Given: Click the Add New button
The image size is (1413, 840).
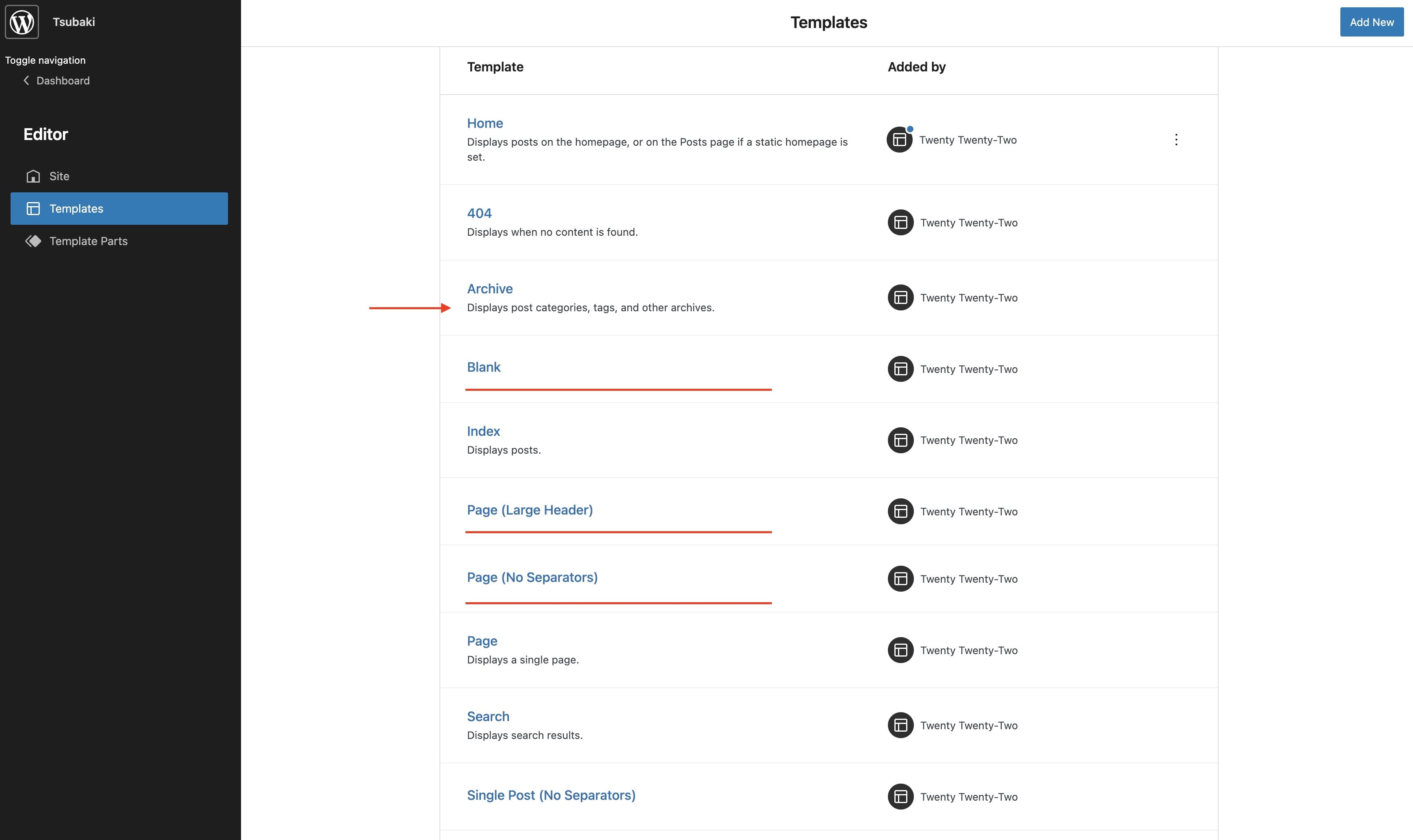Looking at the screenshot, I should pos(1371,22).
